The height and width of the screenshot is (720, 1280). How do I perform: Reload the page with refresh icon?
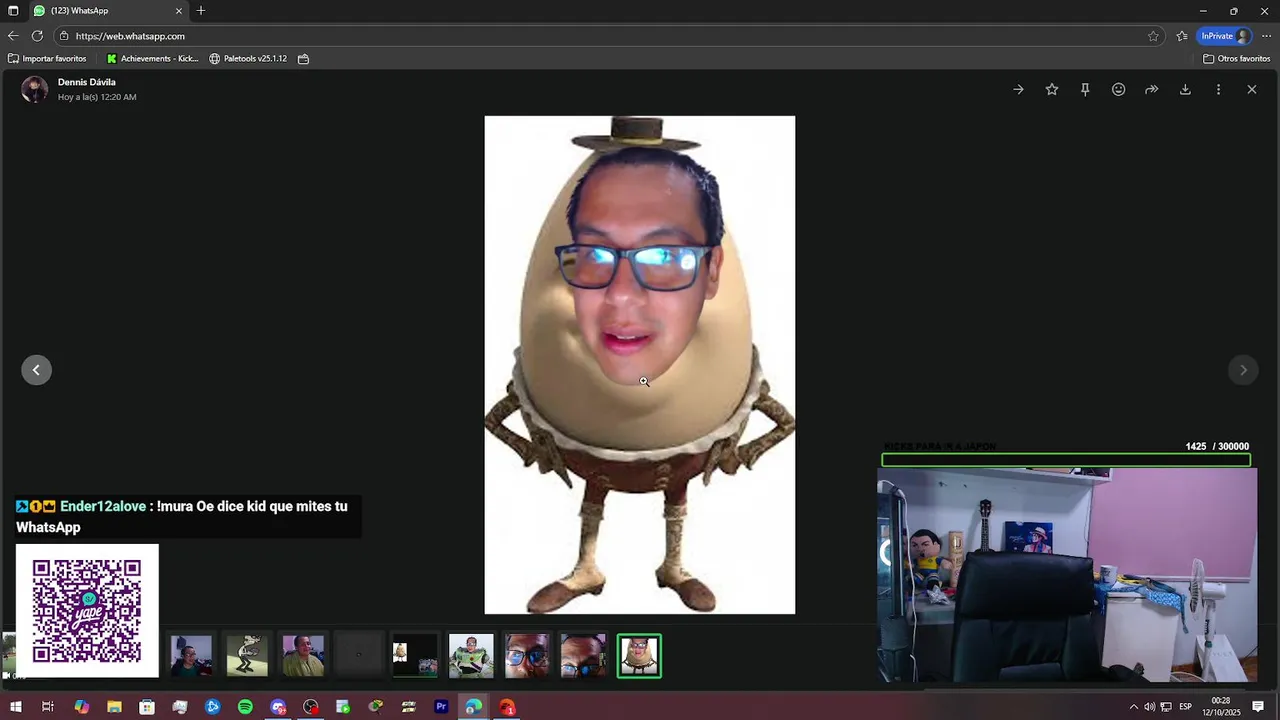(37, 36)
